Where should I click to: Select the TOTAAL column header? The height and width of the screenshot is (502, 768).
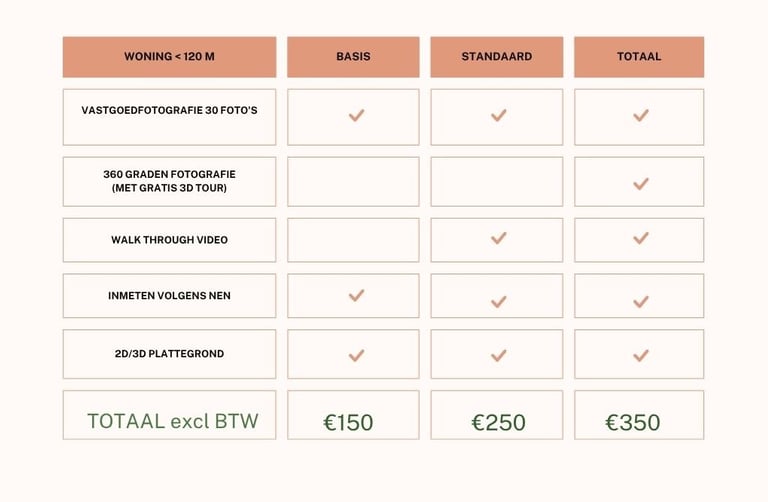pyautogui.click(x=639, y=57)
